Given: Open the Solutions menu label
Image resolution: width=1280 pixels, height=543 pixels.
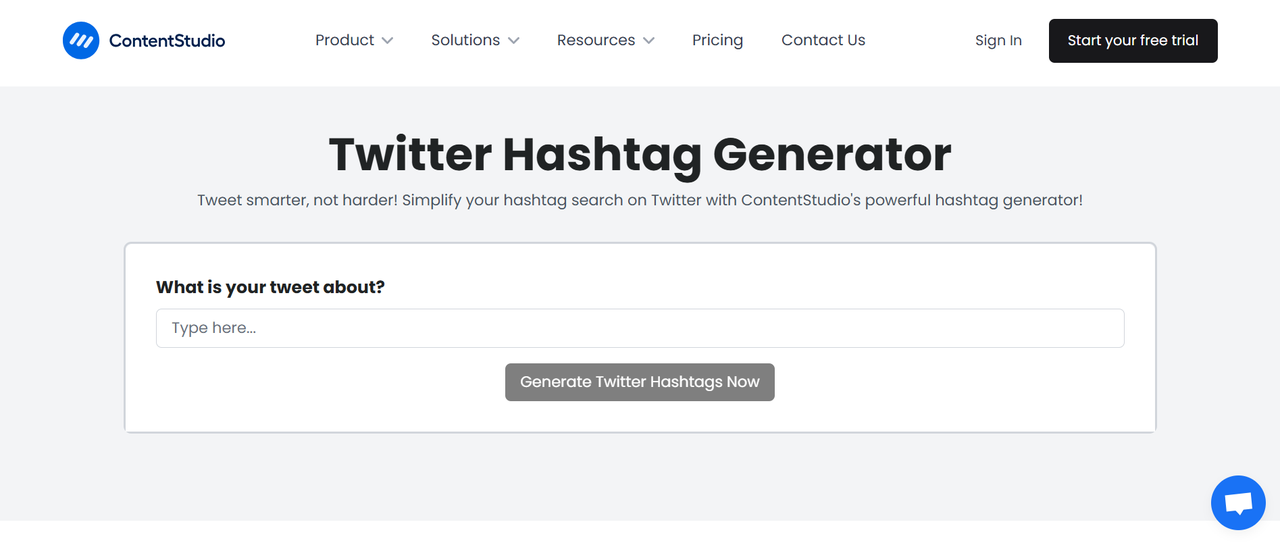Looking at the screenshot, I should tap(465, 41).
